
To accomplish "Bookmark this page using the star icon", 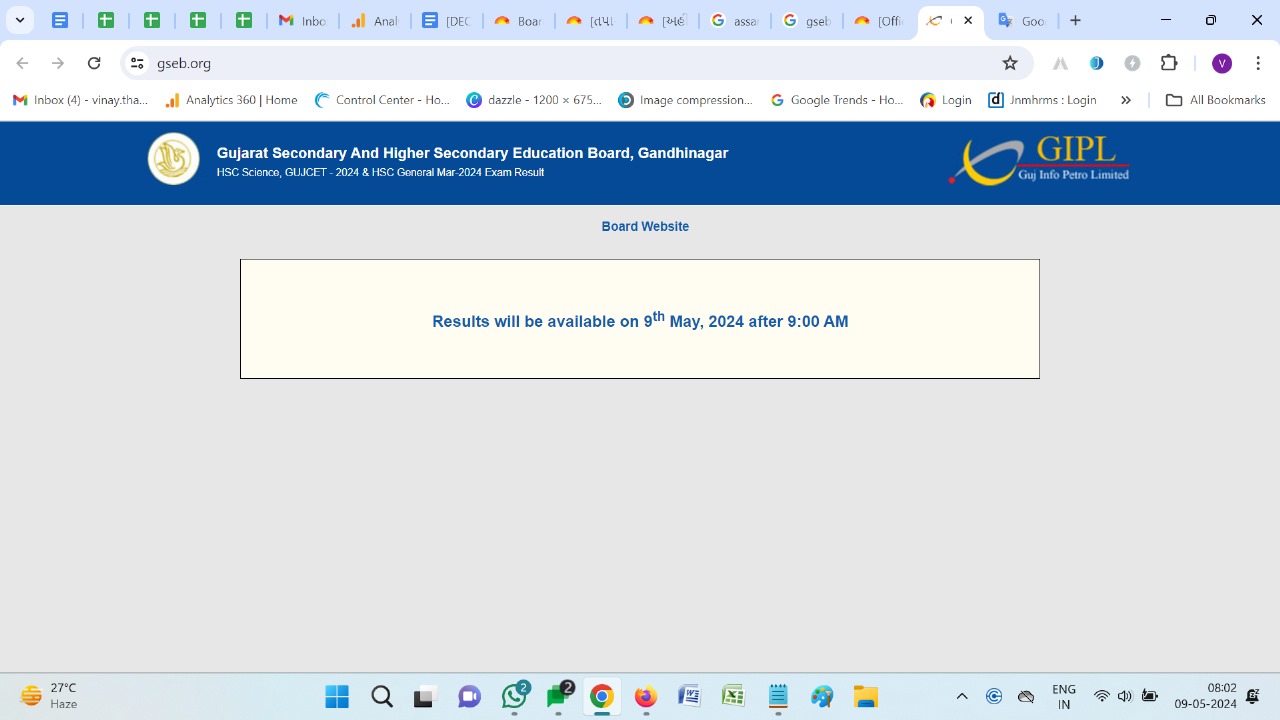I will [x=1010, y=62].
